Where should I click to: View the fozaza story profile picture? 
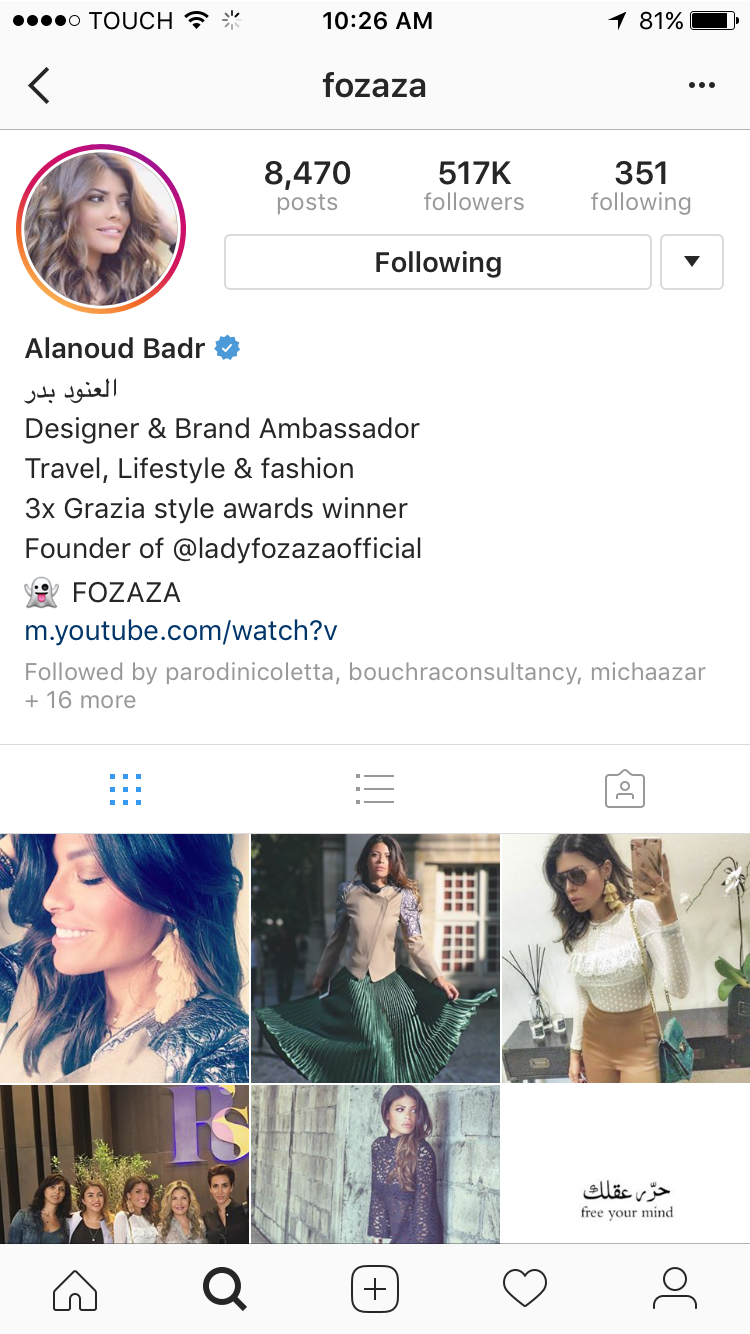click(101, 229)
